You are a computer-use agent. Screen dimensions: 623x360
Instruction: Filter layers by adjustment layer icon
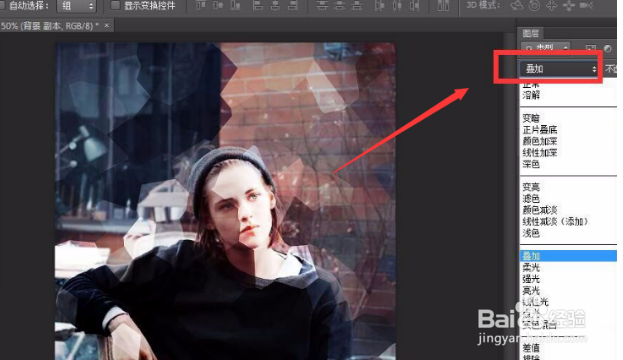coord(607,48)
